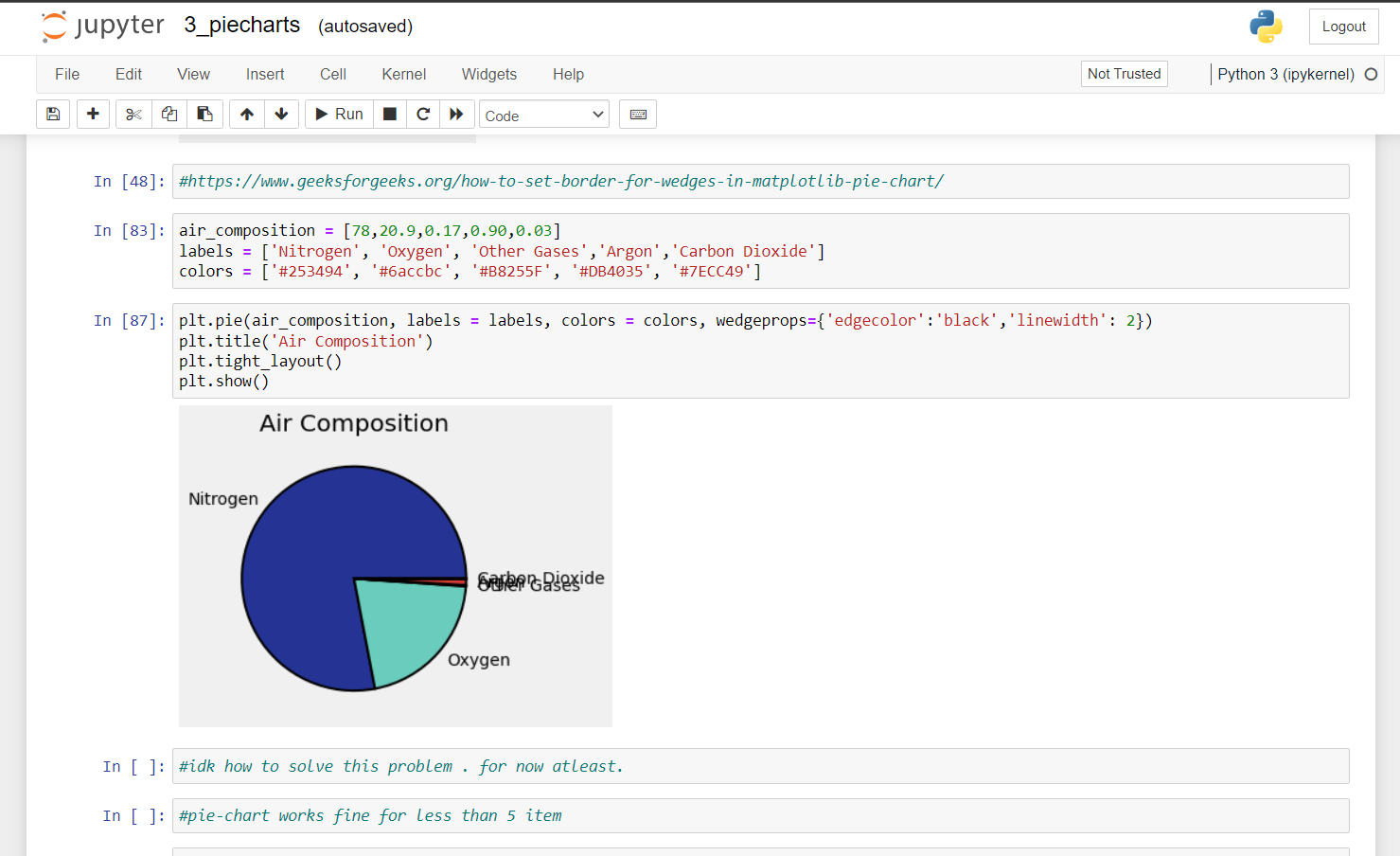The height and width of the screenshot is (856, 1400).
Task: Insert a new cell below with plus icon
Action: pos(93,114)
